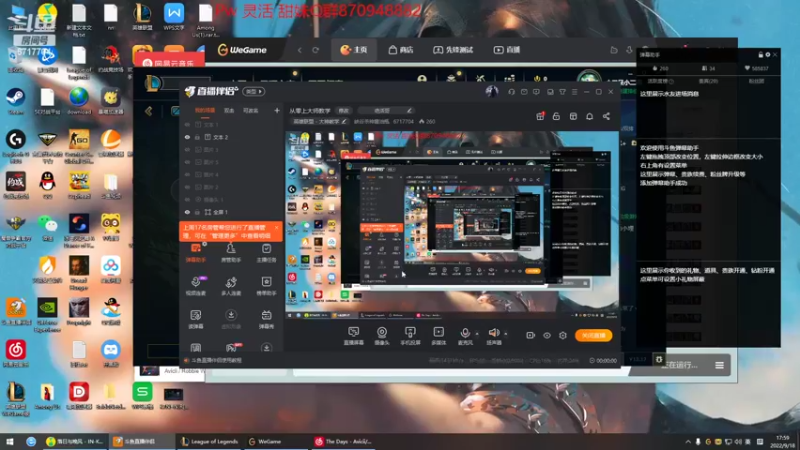Click the user avatar in streaming app title bar
The width and height of the screenshot is (800, 450).
pos(491,91)
